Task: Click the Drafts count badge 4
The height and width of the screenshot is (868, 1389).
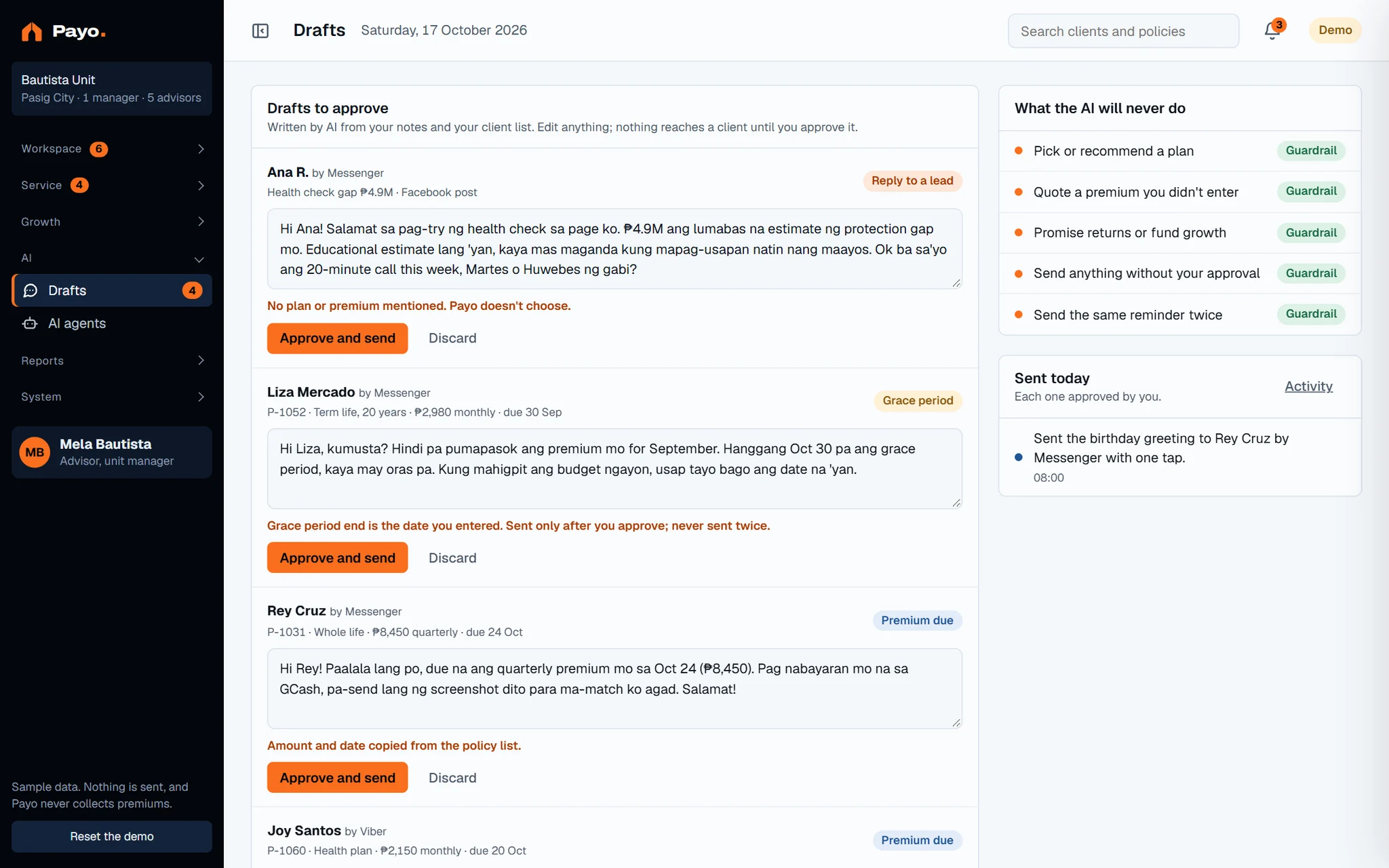Action: (192, 291)
